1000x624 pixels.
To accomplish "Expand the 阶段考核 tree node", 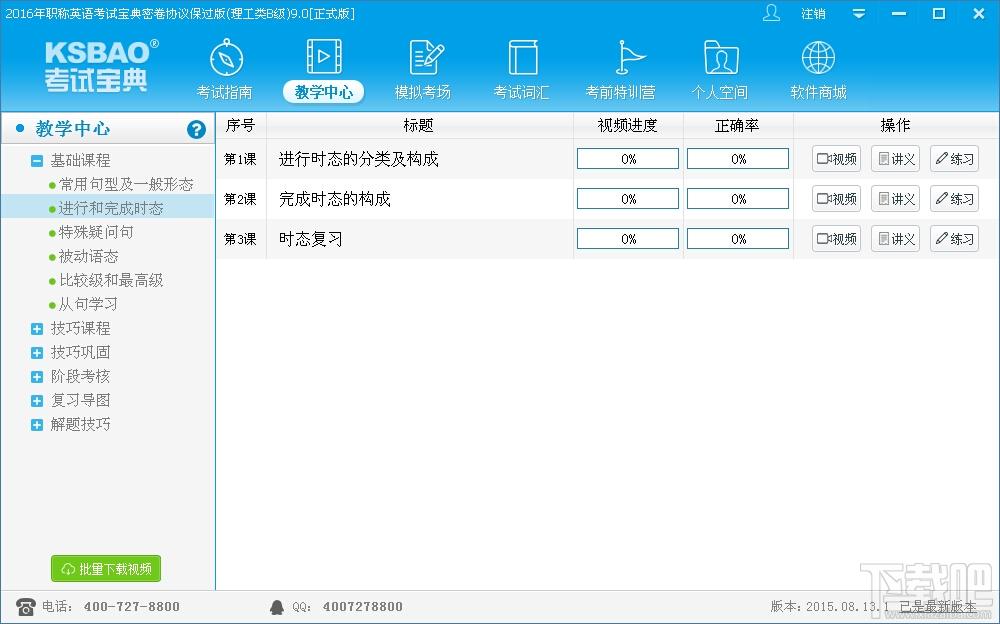I will pos(37,376).
